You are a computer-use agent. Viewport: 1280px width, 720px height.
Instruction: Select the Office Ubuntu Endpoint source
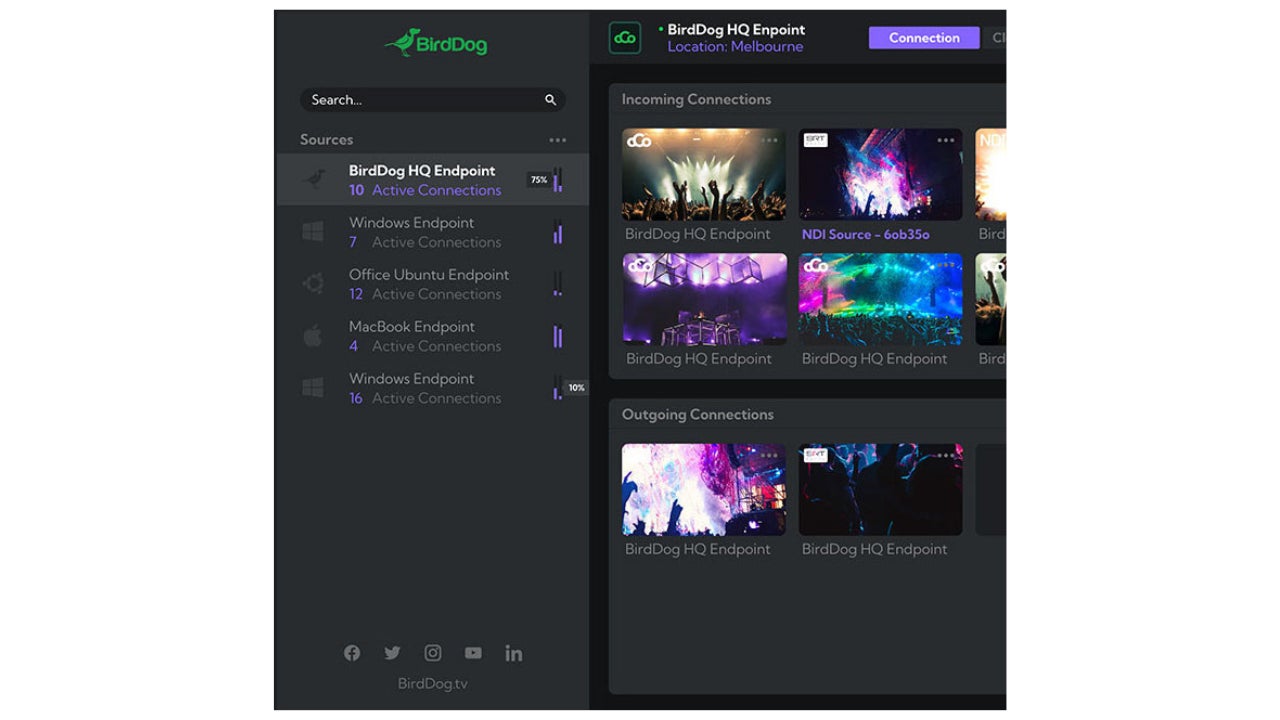pos(432,284)
